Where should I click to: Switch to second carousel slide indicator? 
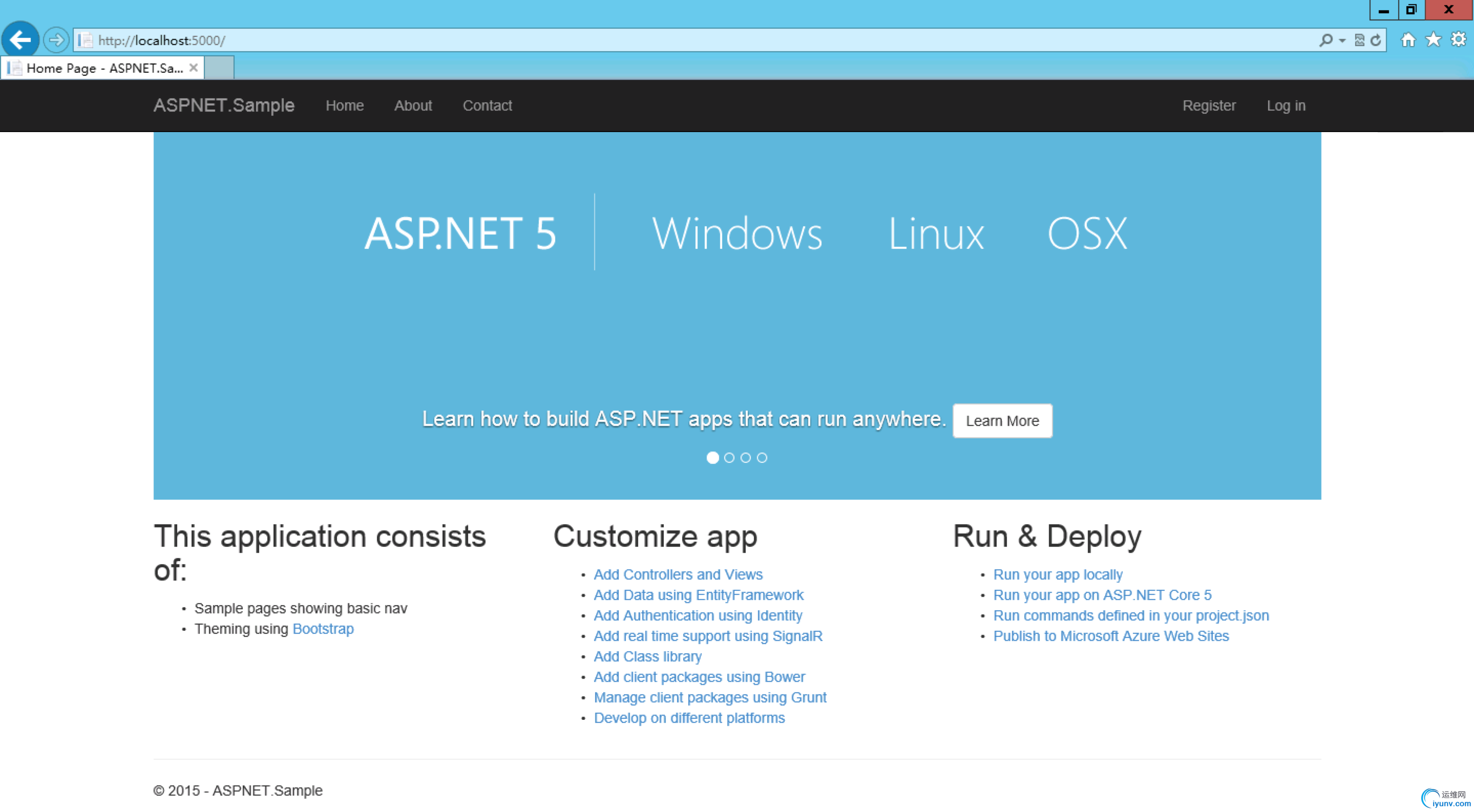pyautogui.click(x=729, y=458)
